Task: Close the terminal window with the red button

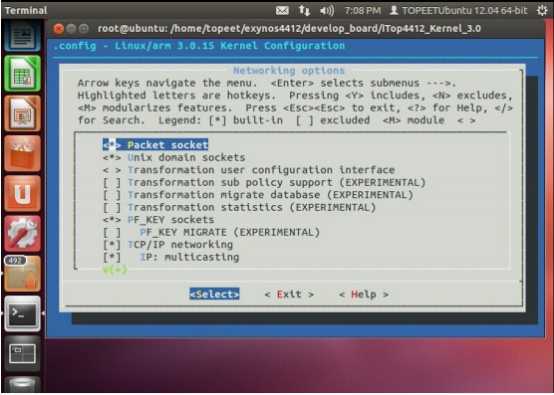Action: pos(59,28)
